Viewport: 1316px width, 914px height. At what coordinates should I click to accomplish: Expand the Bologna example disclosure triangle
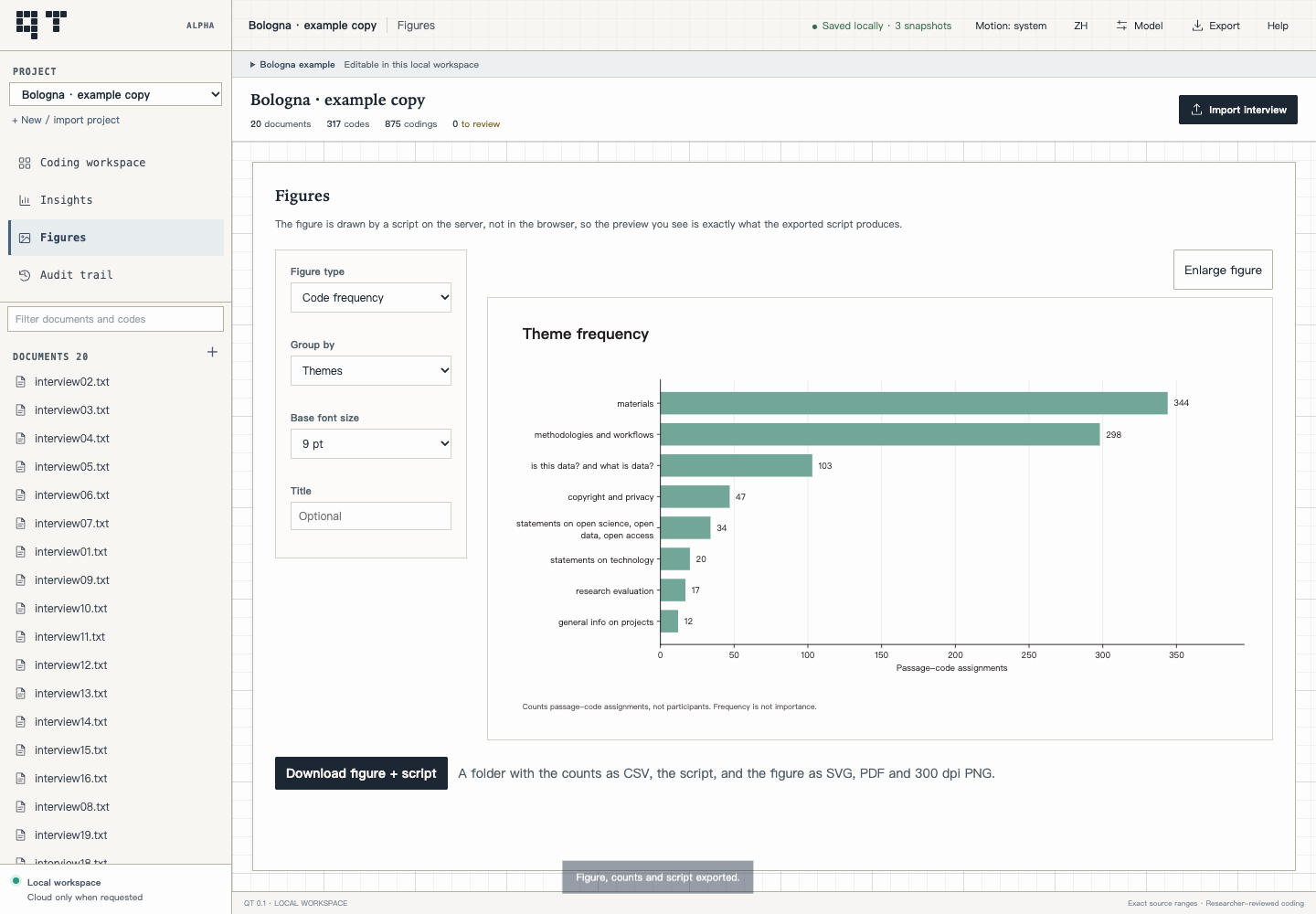coord(253,65)
